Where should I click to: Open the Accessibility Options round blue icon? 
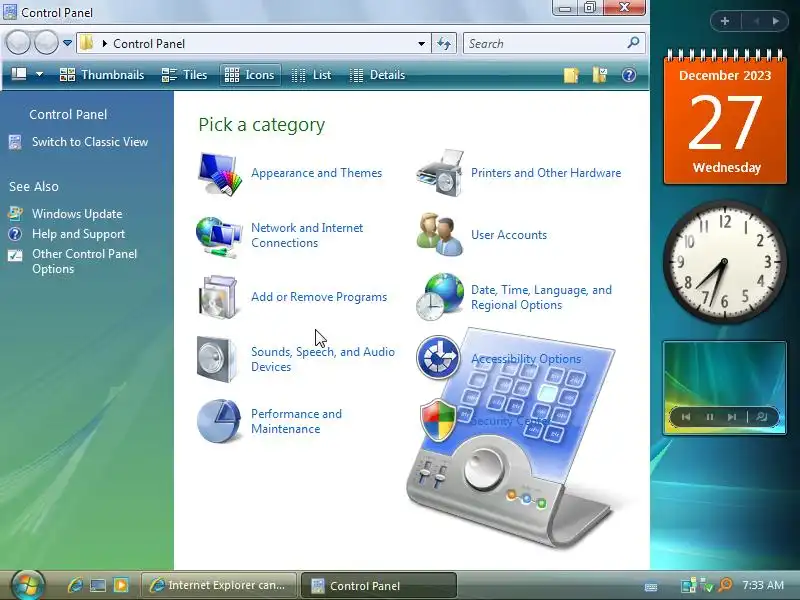point(438,358)
